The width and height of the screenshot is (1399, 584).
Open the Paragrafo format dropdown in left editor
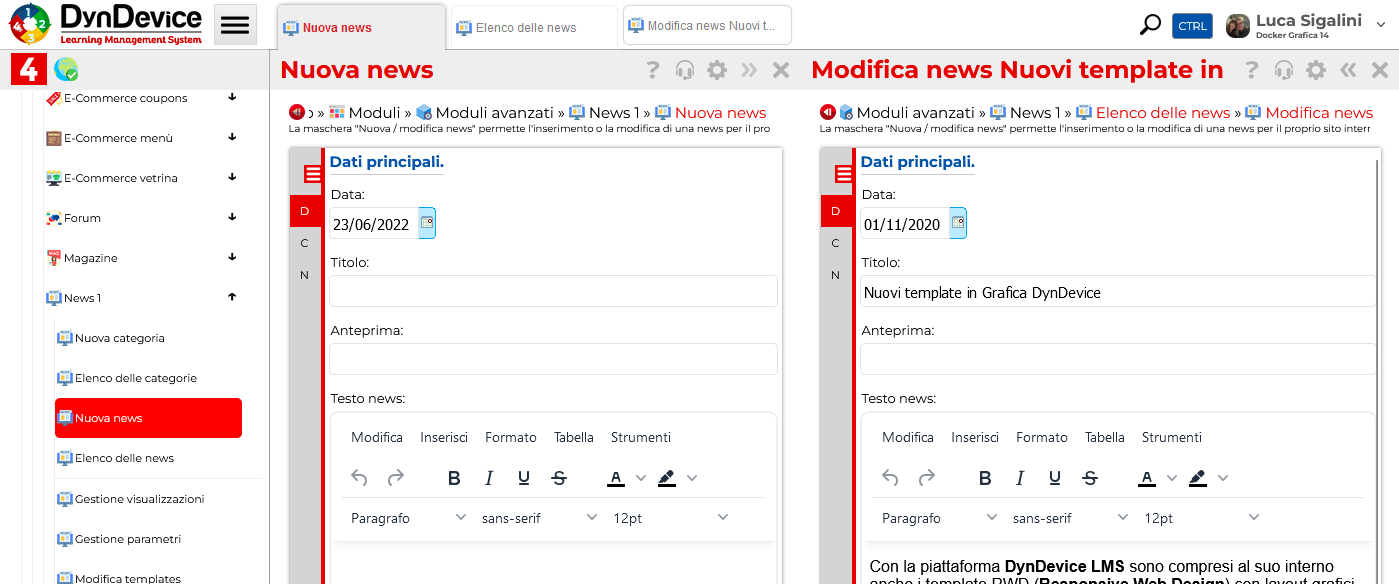pyautogui.click(x=408, y=518)
